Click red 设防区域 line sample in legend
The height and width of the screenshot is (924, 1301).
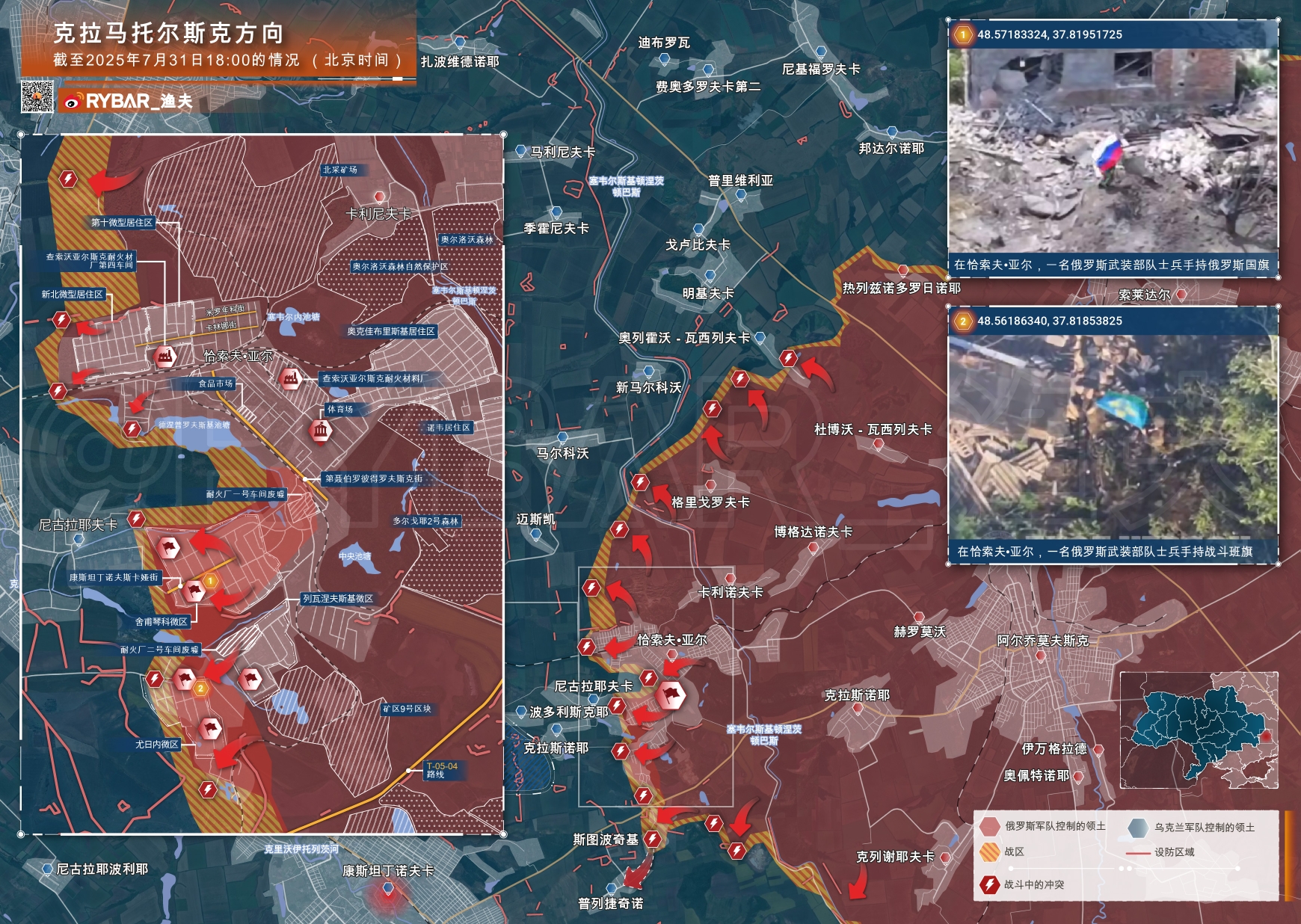pyautogui.click(x=1137, y=853)
